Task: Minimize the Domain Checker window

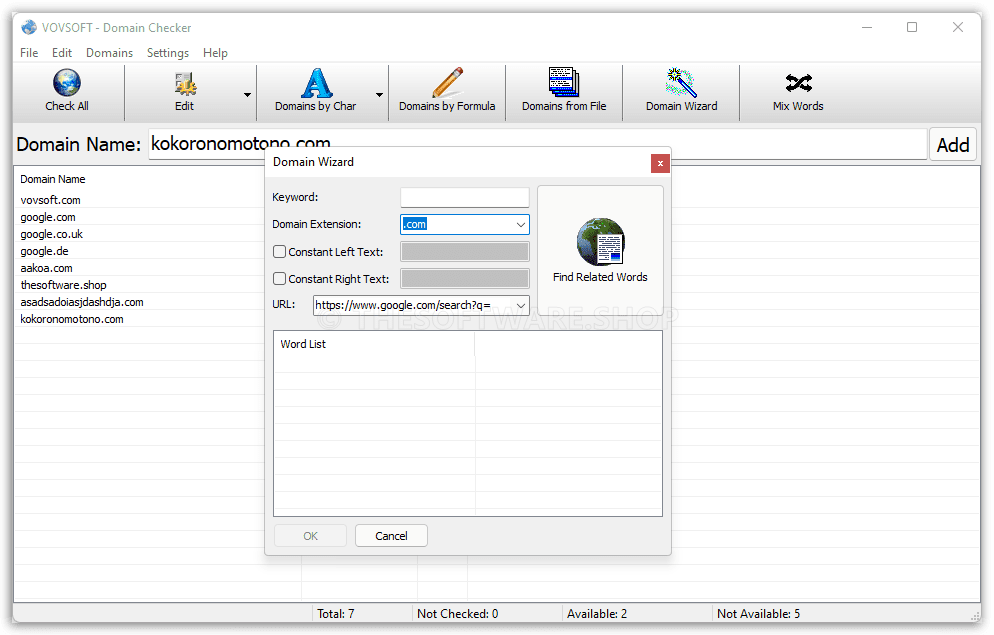Action: point(867,27)
